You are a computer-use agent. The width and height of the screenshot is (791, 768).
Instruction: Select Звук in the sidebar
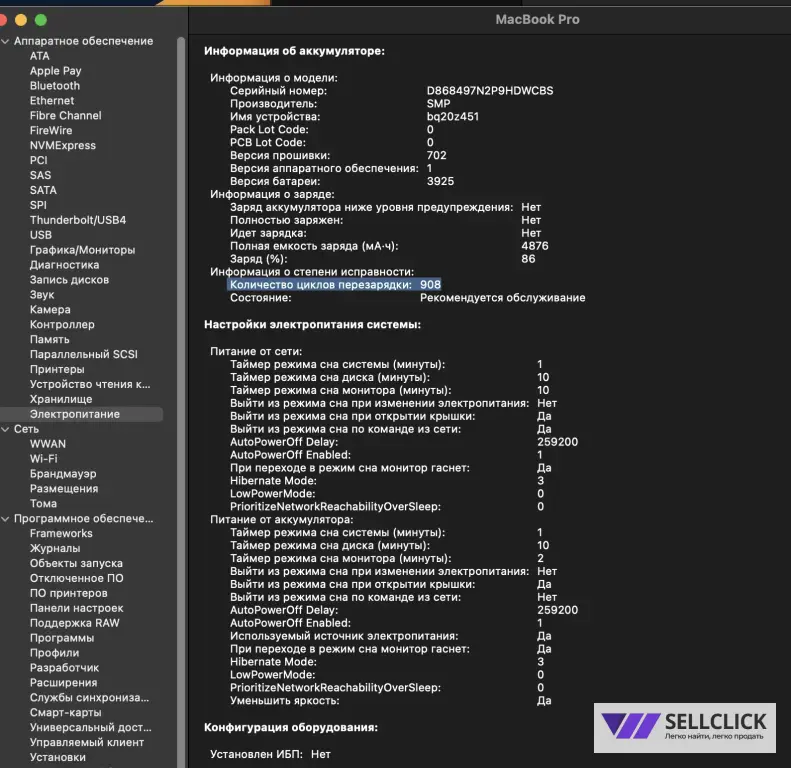[42, 295]
